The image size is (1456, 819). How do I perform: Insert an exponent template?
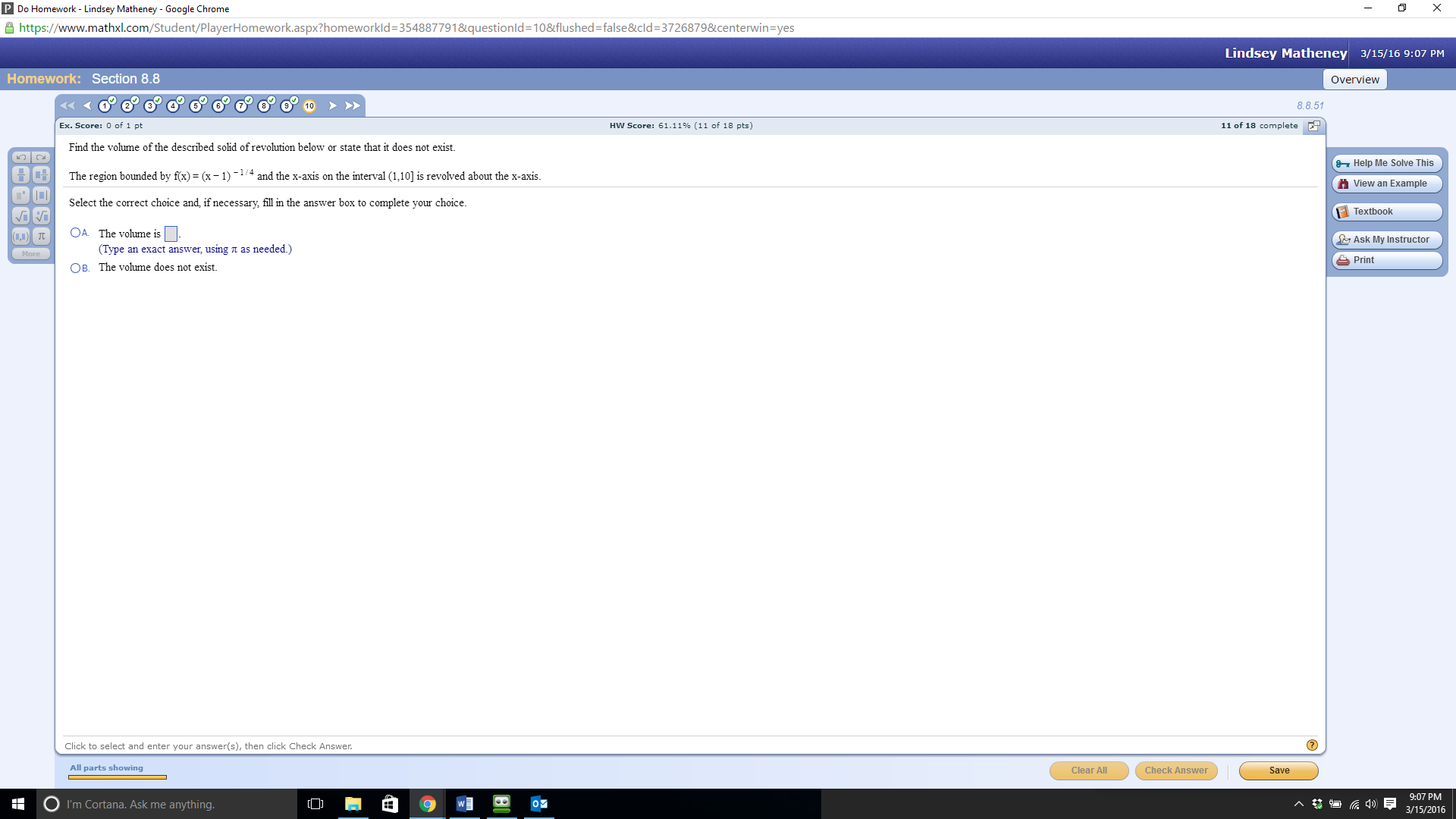click(x=20, y=195)
